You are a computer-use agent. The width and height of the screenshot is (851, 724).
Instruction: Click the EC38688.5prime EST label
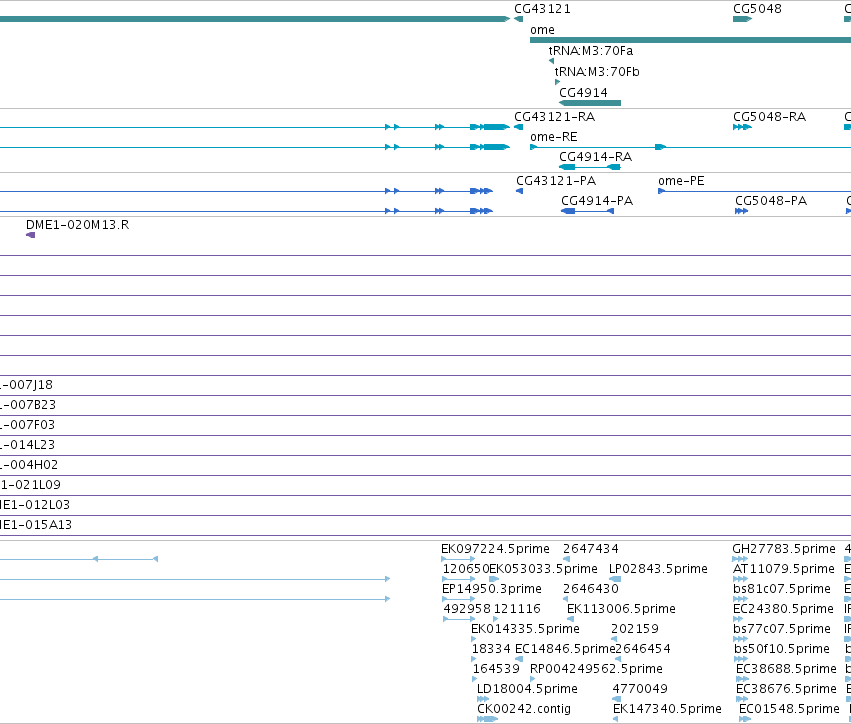pyautogui.click(x=786, y=669)
